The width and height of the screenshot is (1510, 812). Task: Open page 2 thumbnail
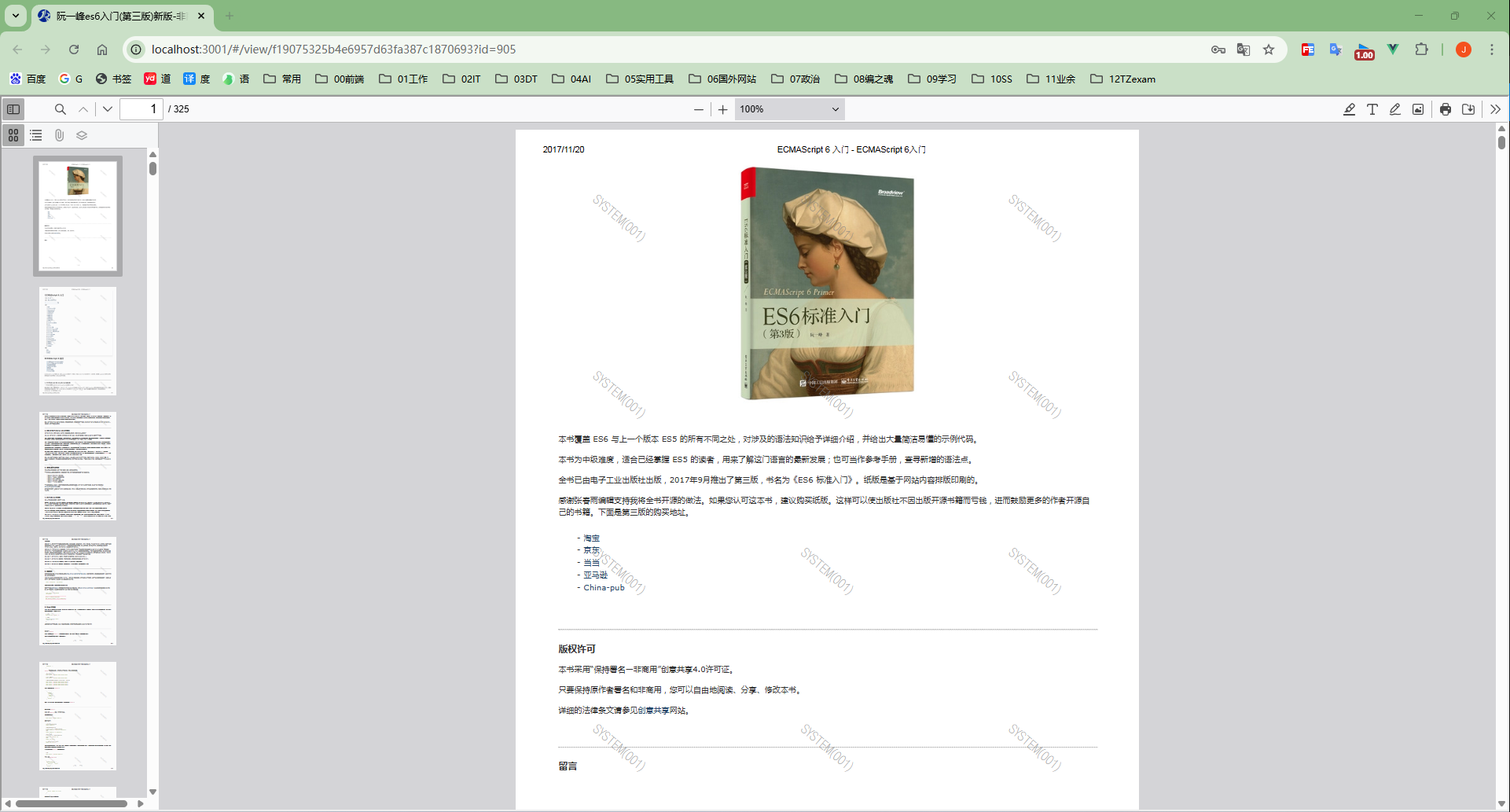[78, 340]
